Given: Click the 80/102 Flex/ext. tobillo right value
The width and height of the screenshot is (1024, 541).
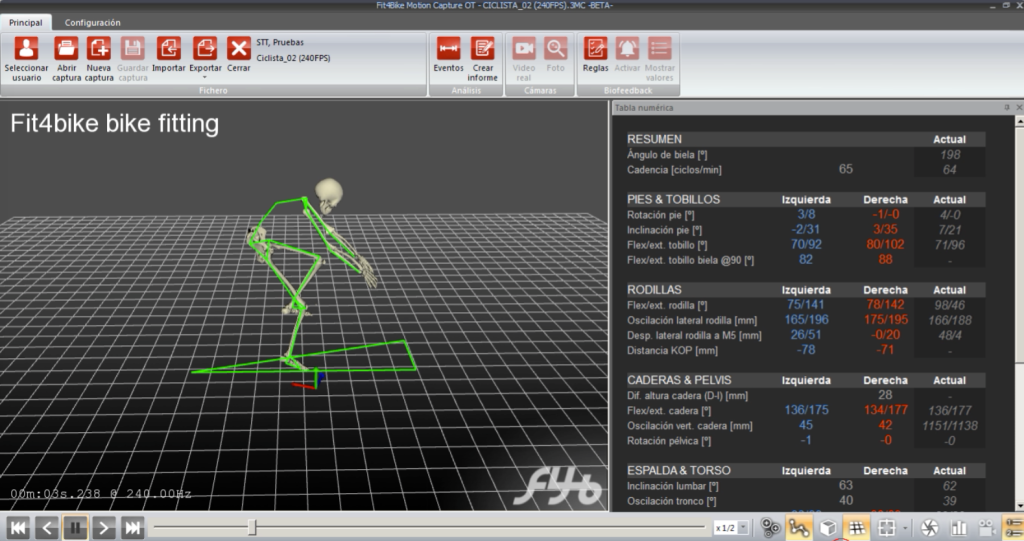Looking at the screenshot, I should 885,244.
